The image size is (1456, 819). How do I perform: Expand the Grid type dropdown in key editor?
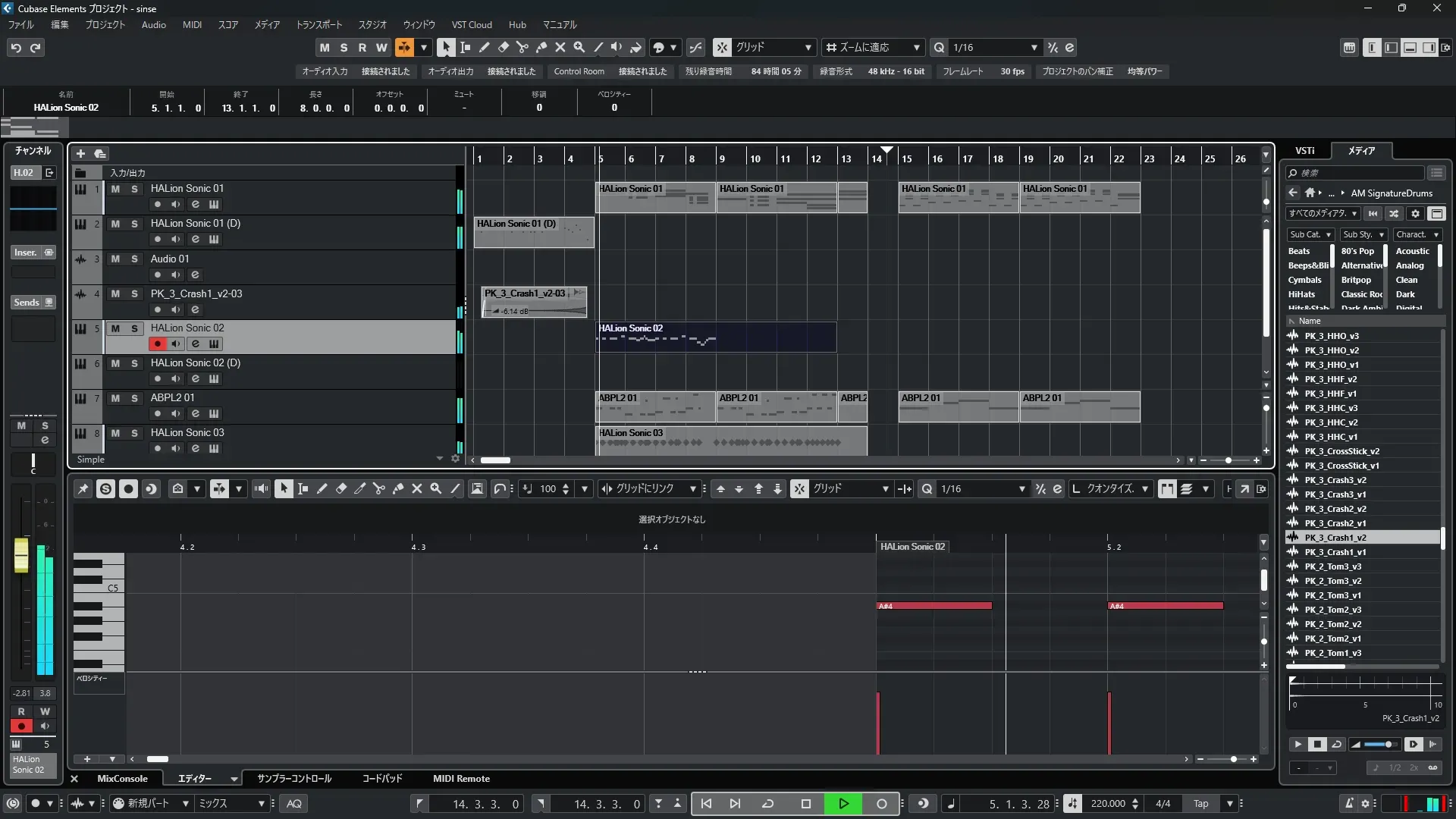(885, 489)
